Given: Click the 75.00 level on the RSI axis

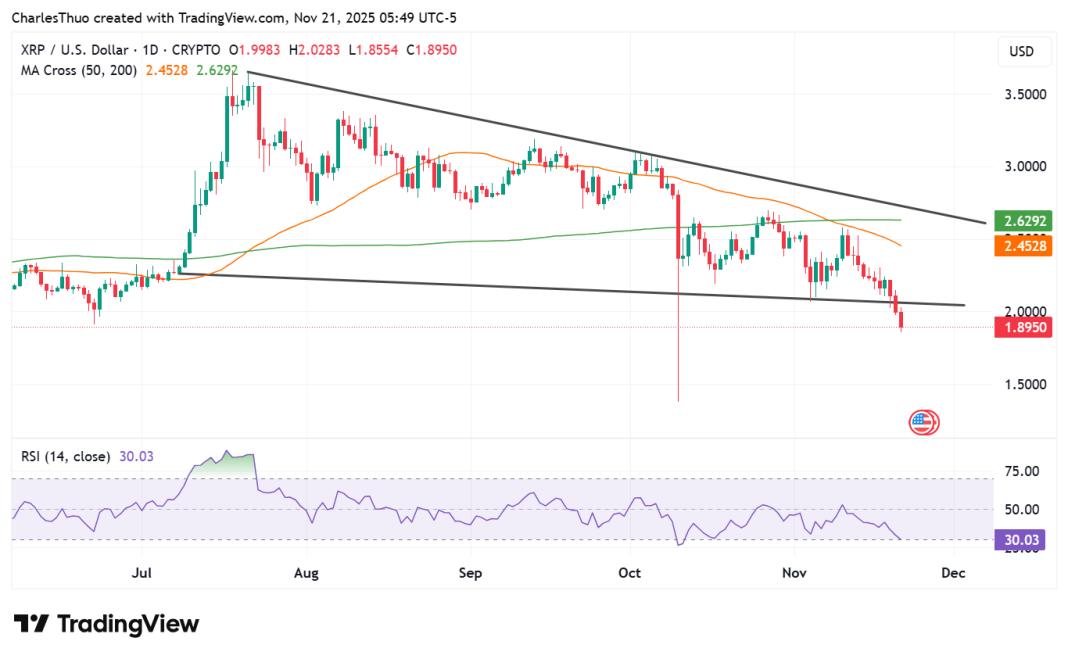Looking at the screenshot, I should [1021, 471].
